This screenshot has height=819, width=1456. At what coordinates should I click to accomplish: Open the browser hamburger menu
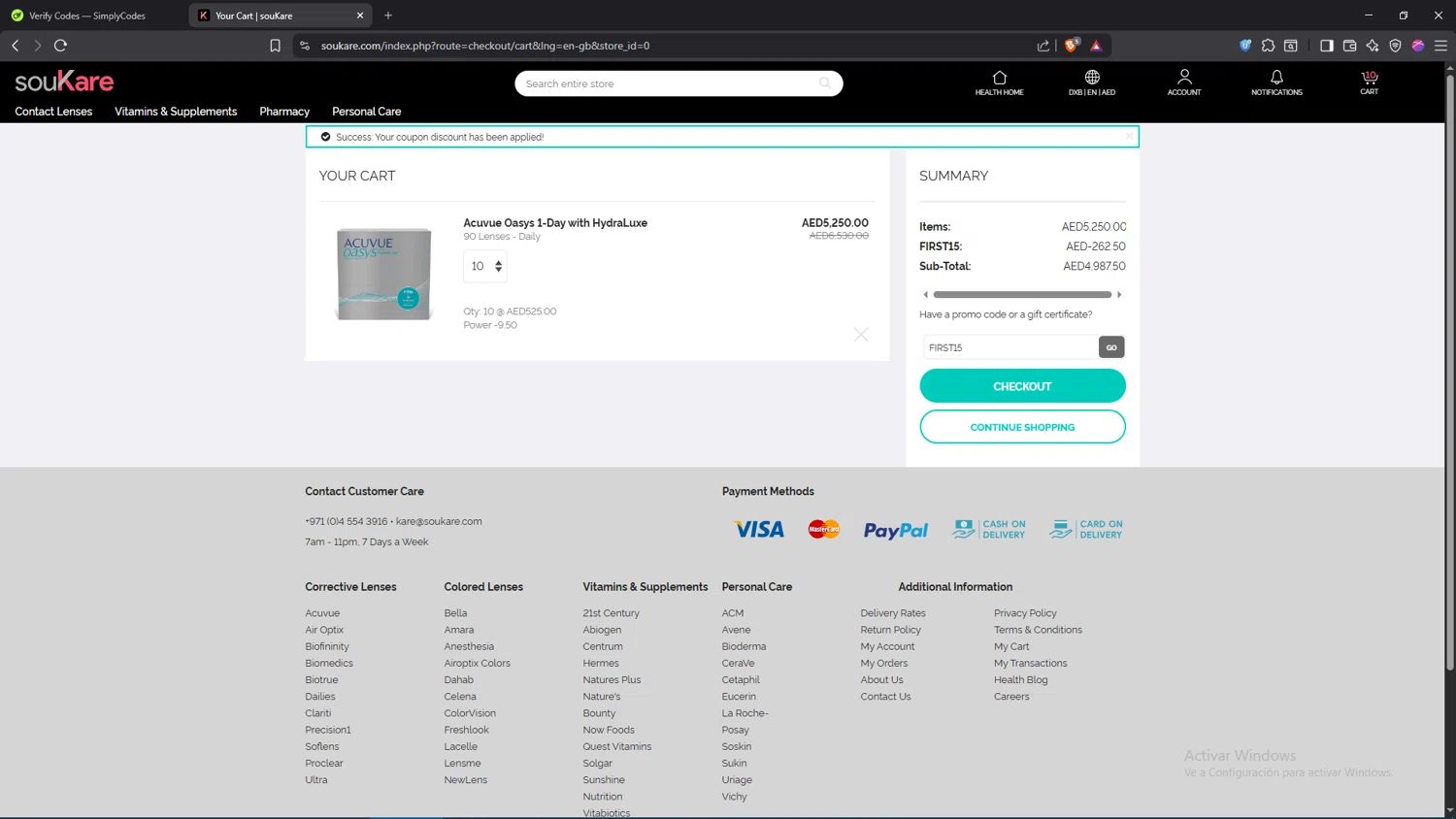(x=1440, y=46)
